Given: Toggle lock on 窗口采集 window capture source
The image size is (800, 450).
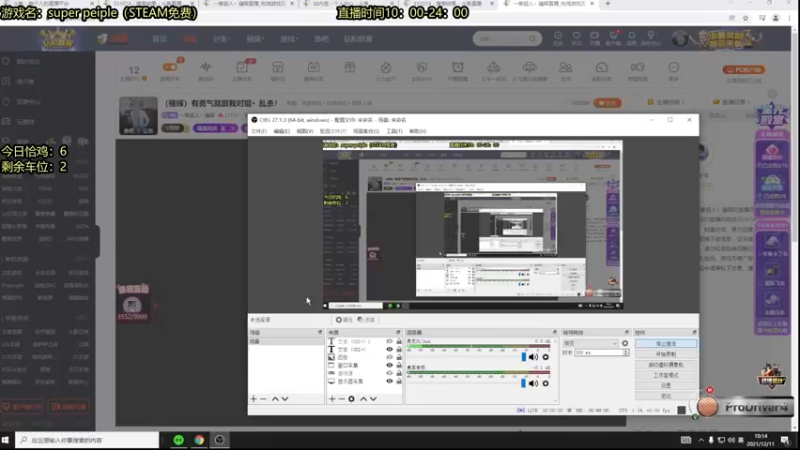Looking at the screenshot, I should click(x=399, y=365).
